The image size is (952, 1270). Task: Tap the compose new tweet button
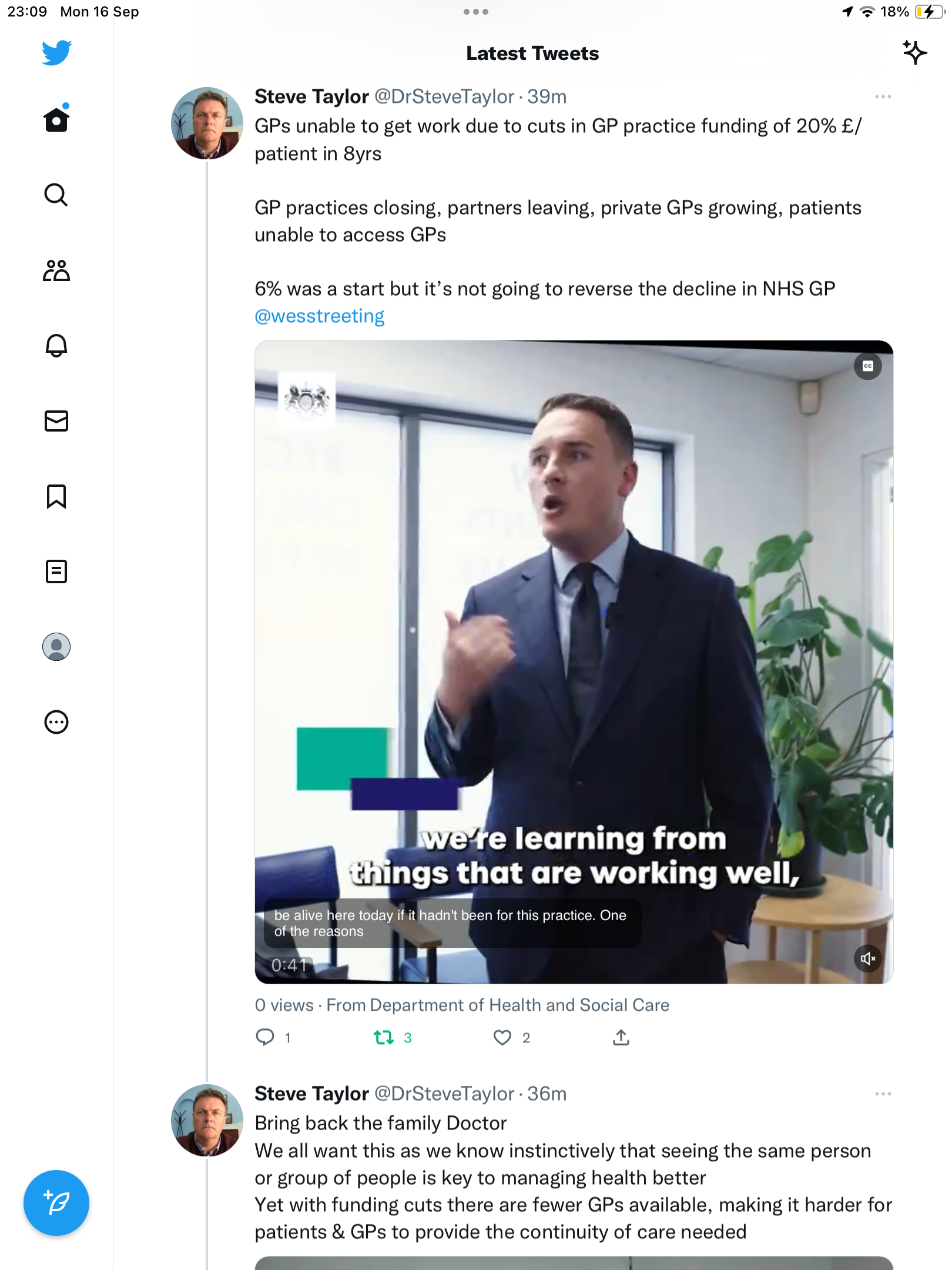[56, 1203]
